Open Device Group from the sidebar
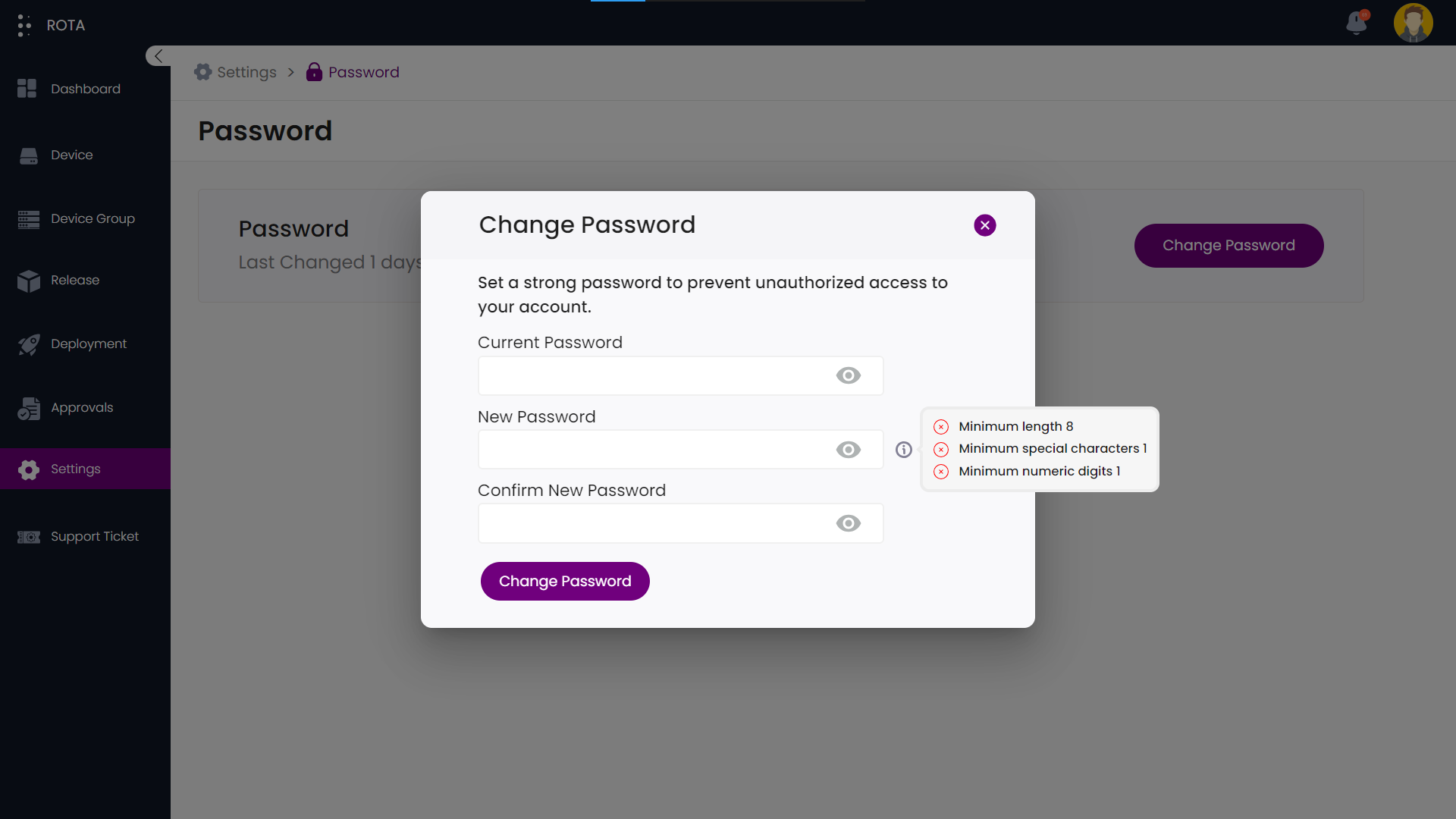 (x=93, y=218)
